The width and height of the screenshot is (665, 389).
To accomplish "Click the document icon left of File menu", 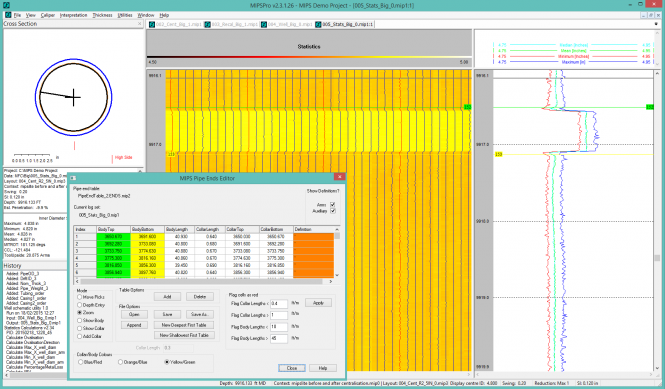I will [8, 15].
